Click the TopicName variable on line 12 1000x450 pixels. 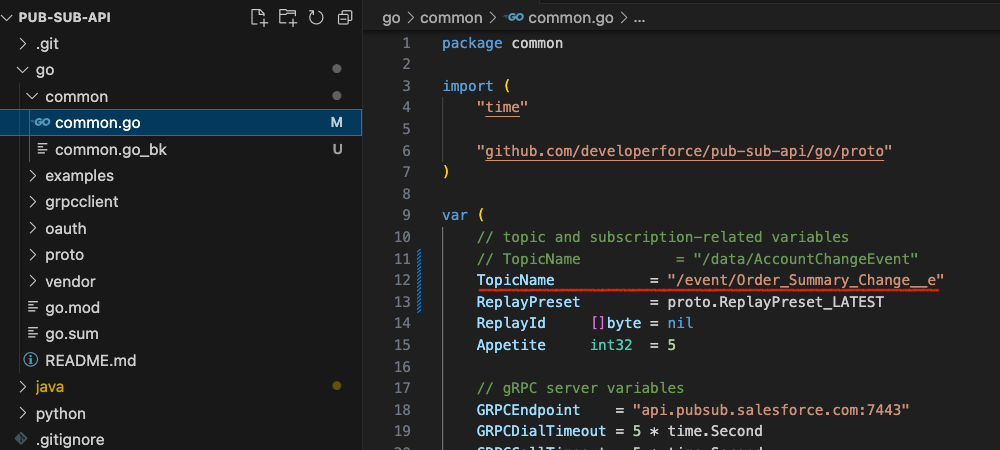pyautogui.click(x=515, y=280)
